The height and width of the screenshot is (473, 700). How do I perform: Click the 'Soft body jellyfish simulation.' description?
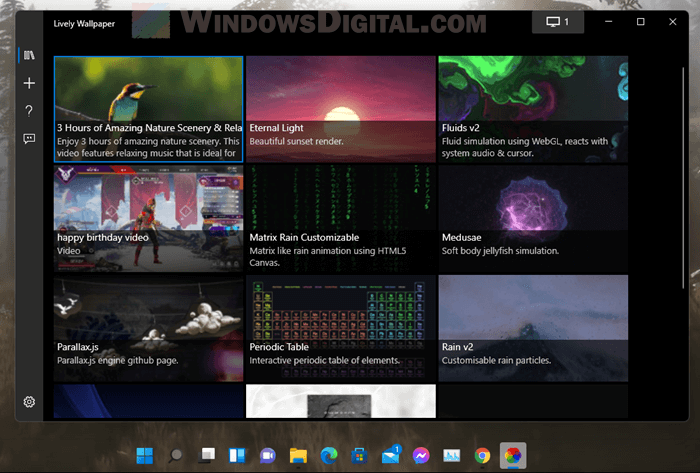[500, 251]
